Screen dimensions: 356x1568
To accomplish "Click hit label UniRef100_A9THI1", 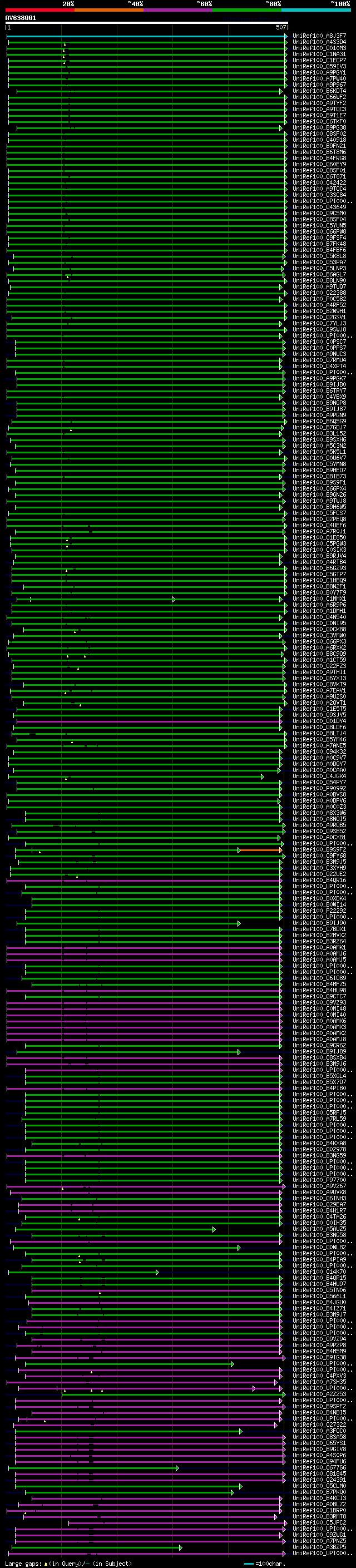I will click(319, 672).
